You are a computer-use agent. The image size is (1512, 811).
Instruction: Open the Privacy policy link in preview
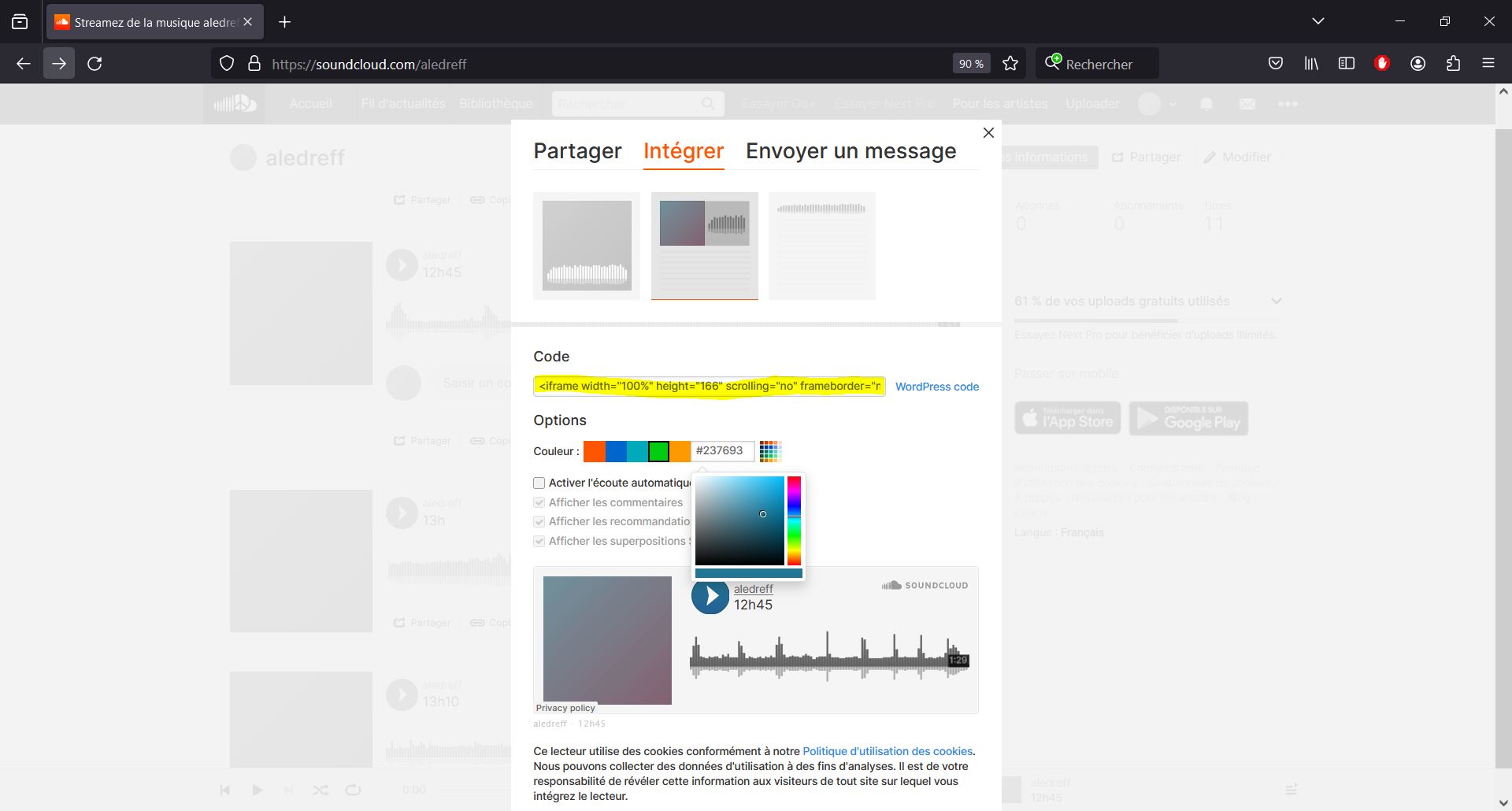click(x=565, y=708)
